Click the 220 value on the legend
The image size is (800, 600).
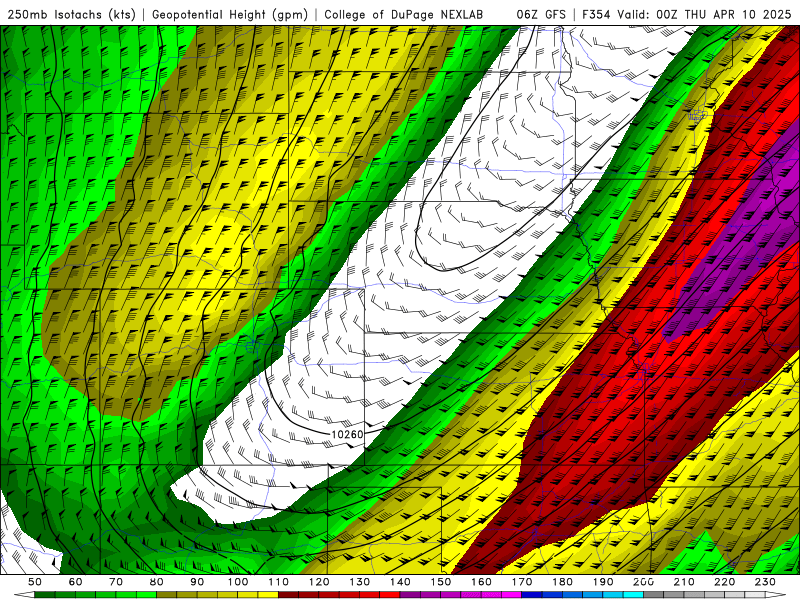[724, 582]
